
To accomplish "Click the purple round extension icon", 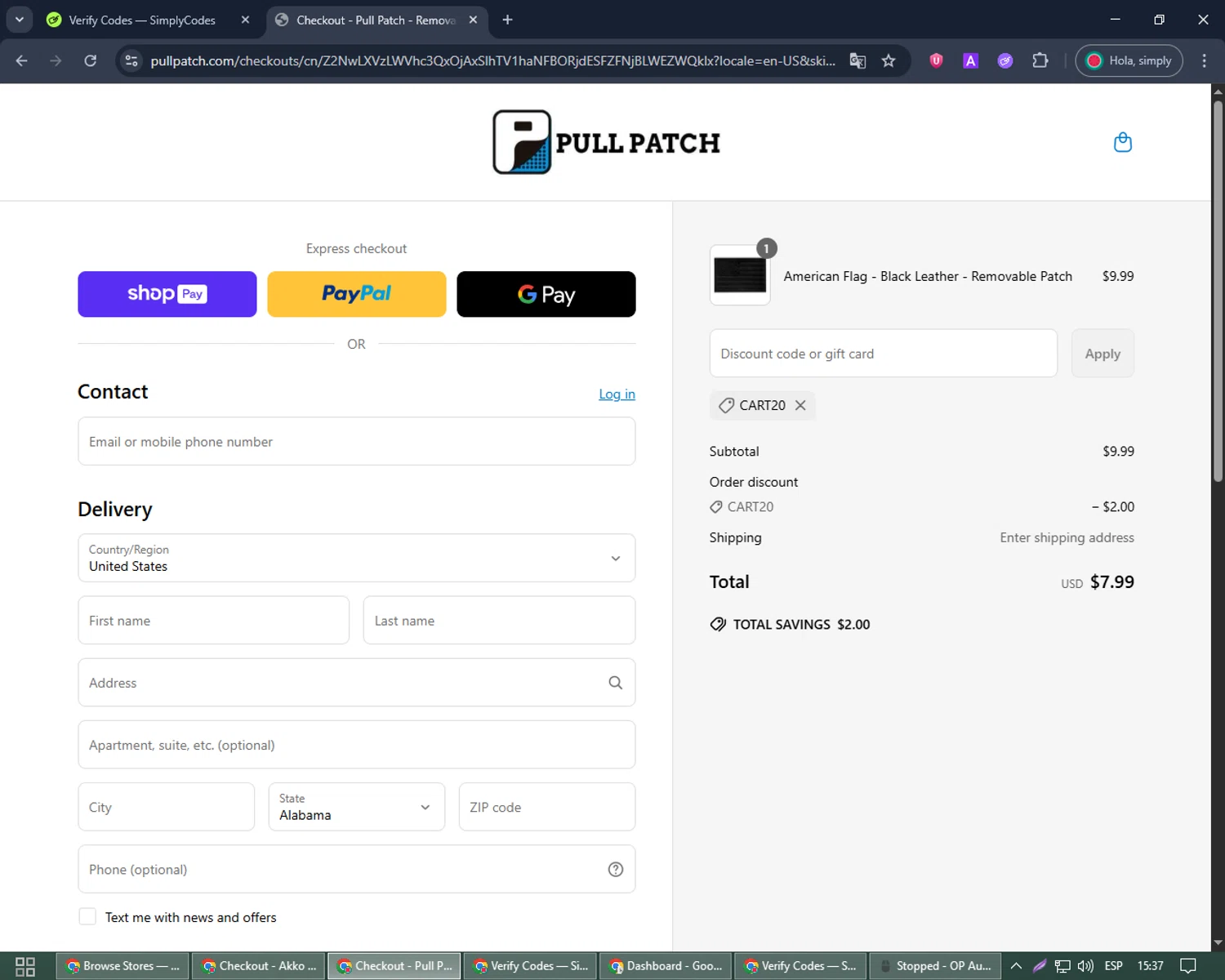I will tap(1005, 60).
